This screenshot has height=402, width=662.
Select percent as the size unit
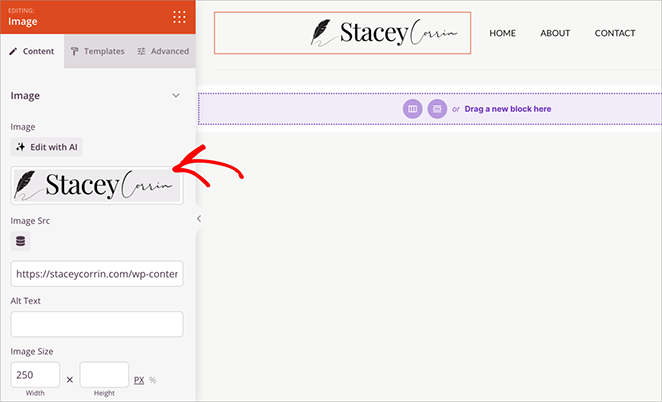click(153, 380)
